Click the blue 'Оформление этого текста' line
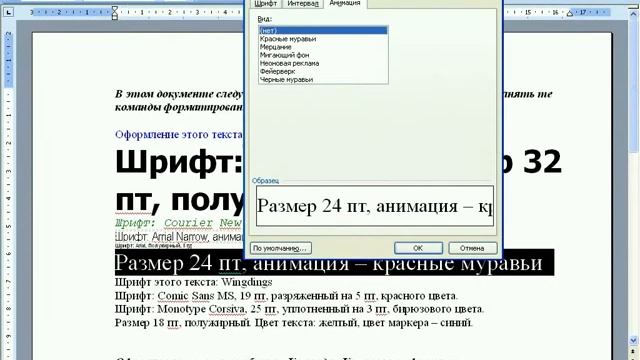 [179, 134]
